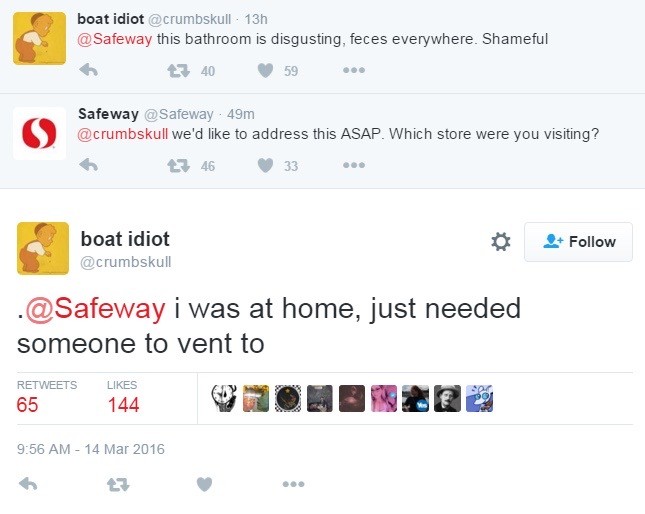Reply to the Safeway tweet
This screenshot has width=645, height=514.
(88, 165)
